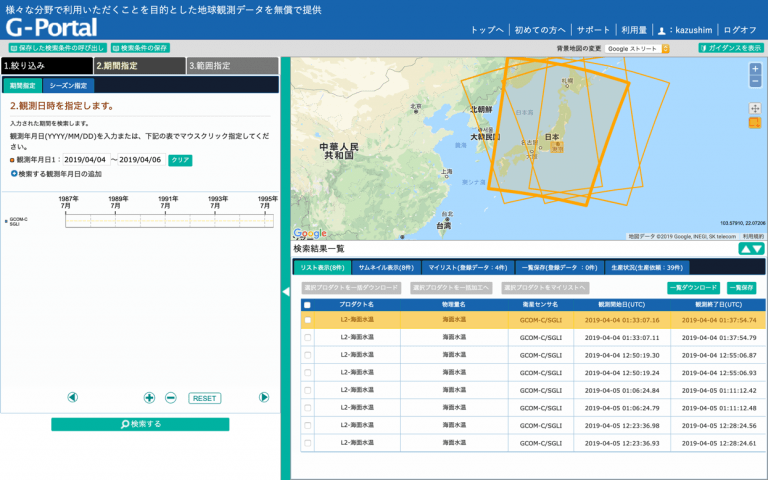
Task: Click 選択プロダクトを一括ダウンロード button
Action: [351, 288]
